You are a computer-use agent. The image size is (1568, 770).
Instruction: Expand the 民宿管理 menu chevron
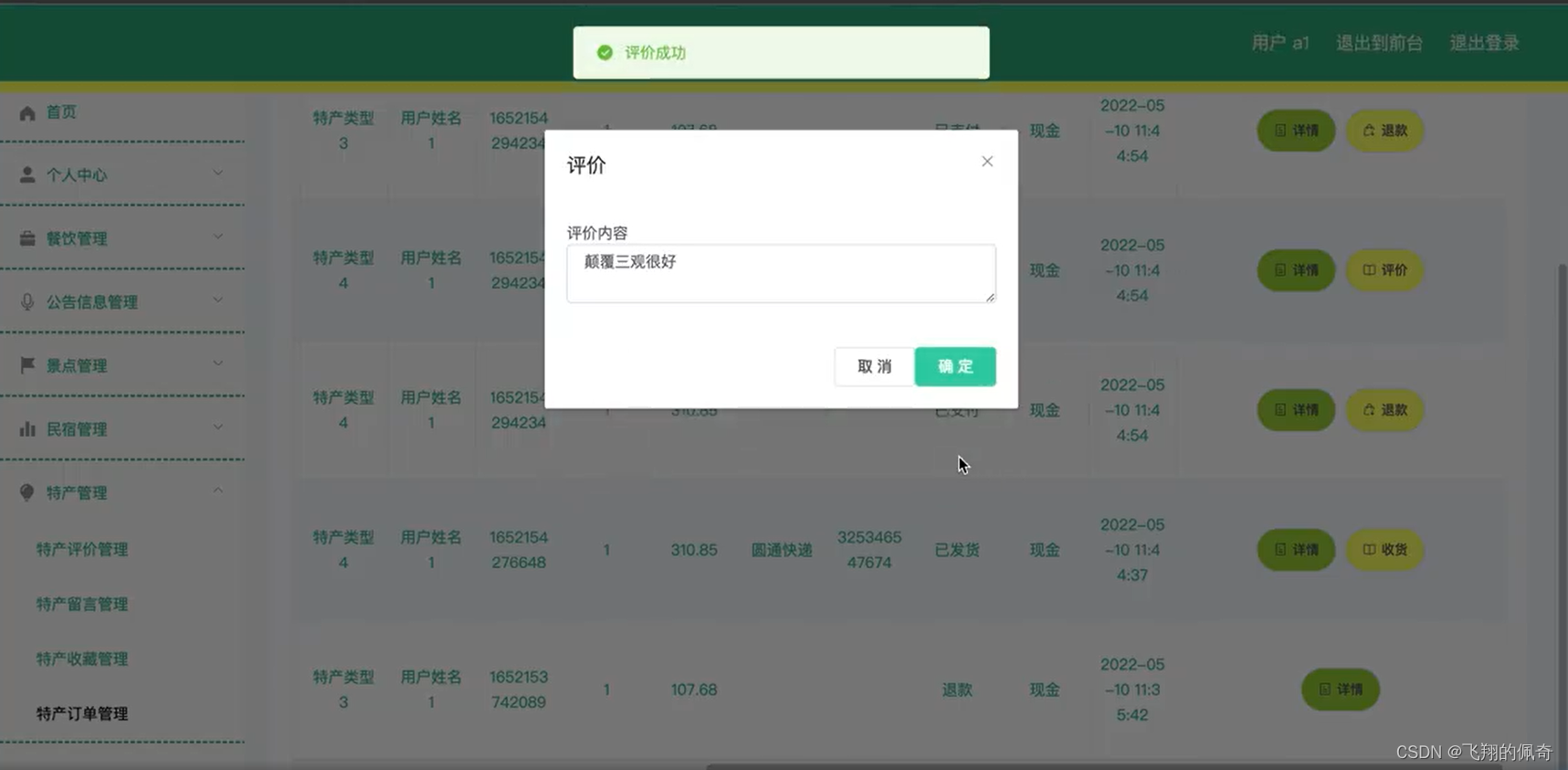[x=217, y=427]
